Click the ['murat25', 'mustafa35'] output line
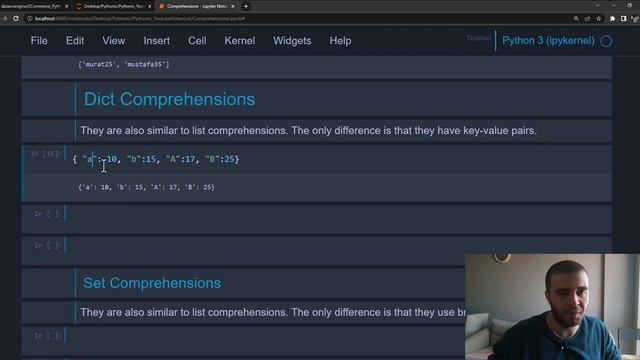 (124, 64)
